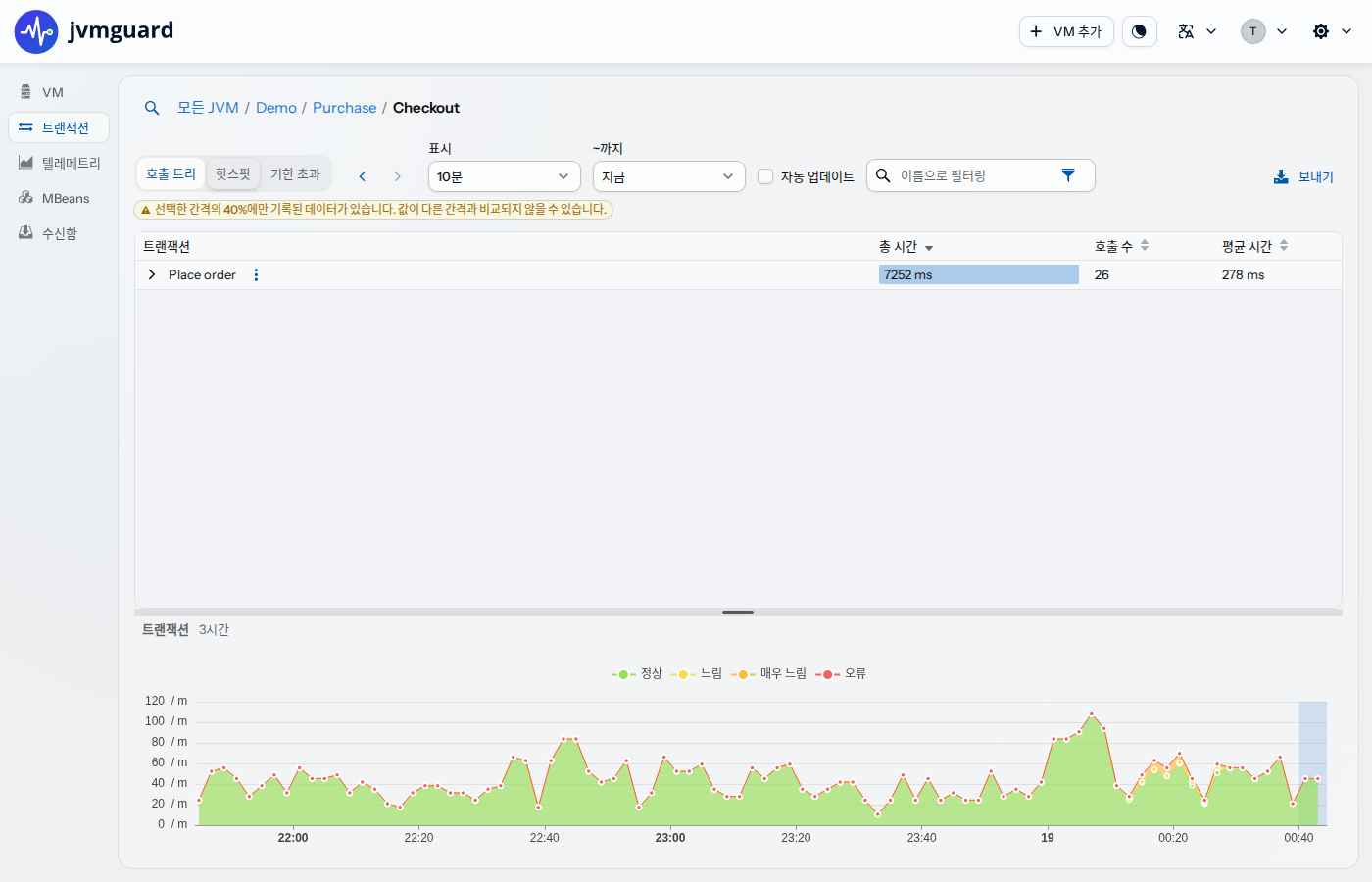
Task: Click the call count value 26
Action: (1102, 274)
